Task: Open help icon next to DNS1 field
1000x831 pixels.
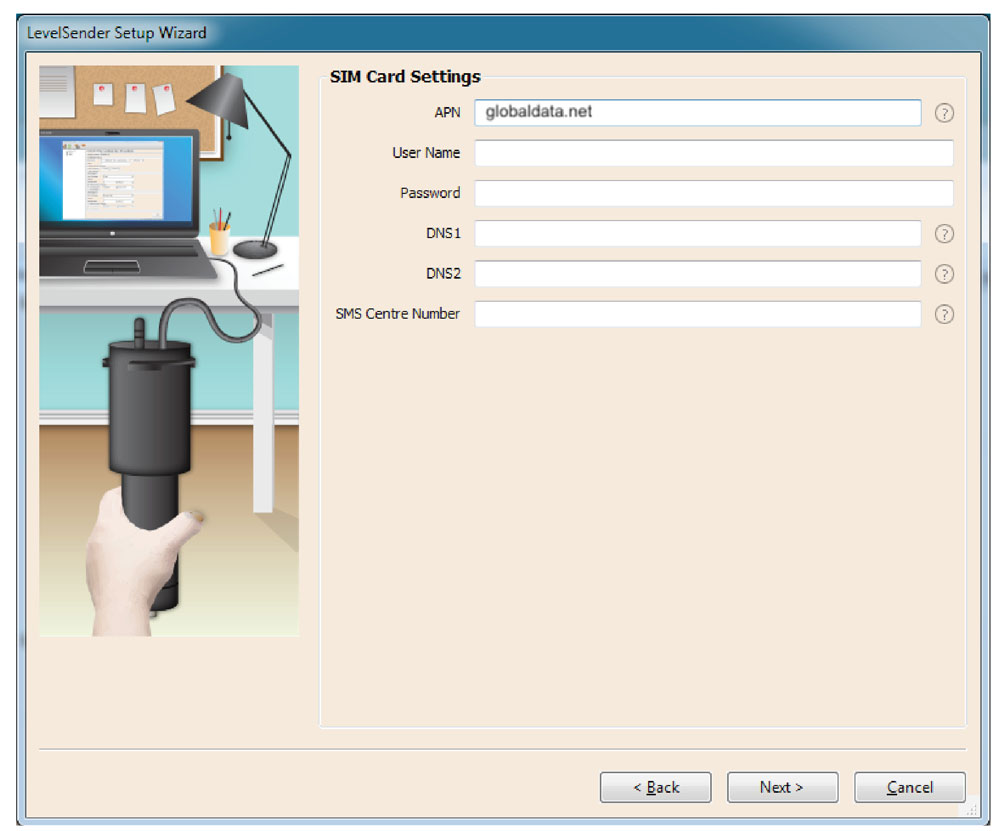Action: 944,234
